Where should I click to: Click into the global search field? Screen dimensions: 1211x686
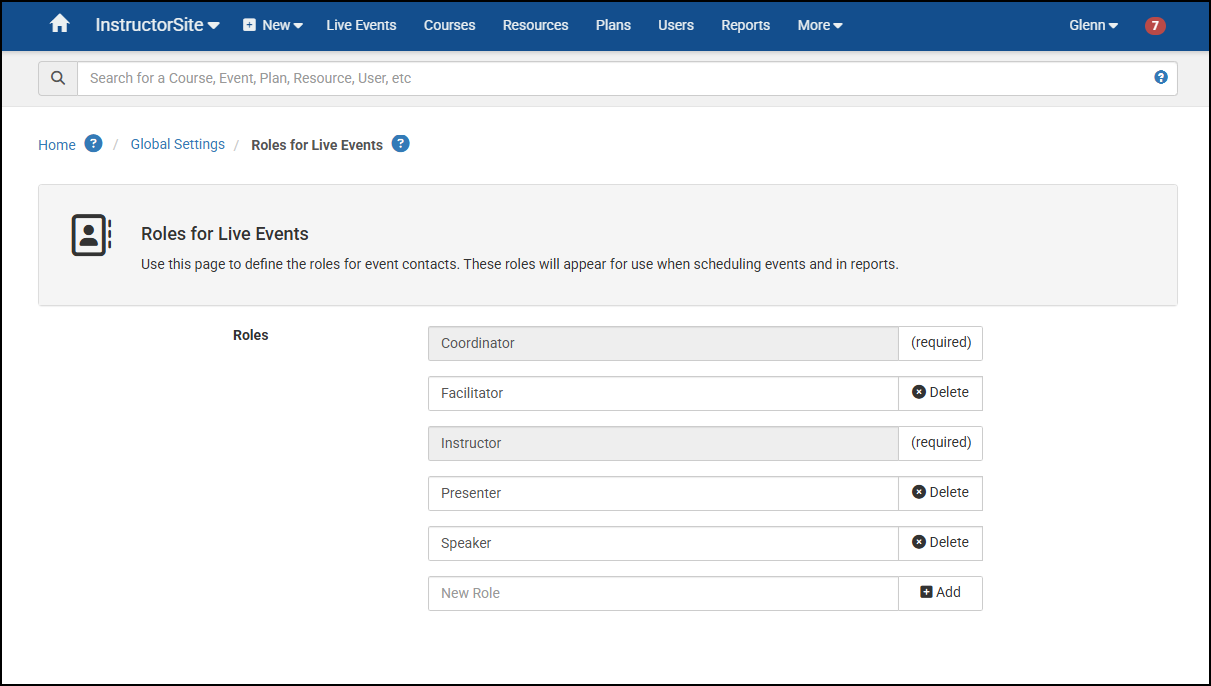(627, 78)
